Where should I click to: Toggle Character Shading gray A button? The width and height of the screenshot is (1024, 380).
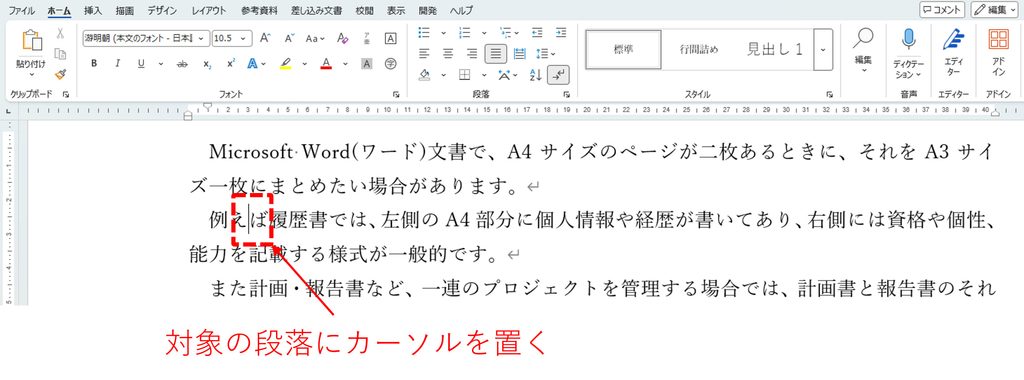click(x=367, y=63)
